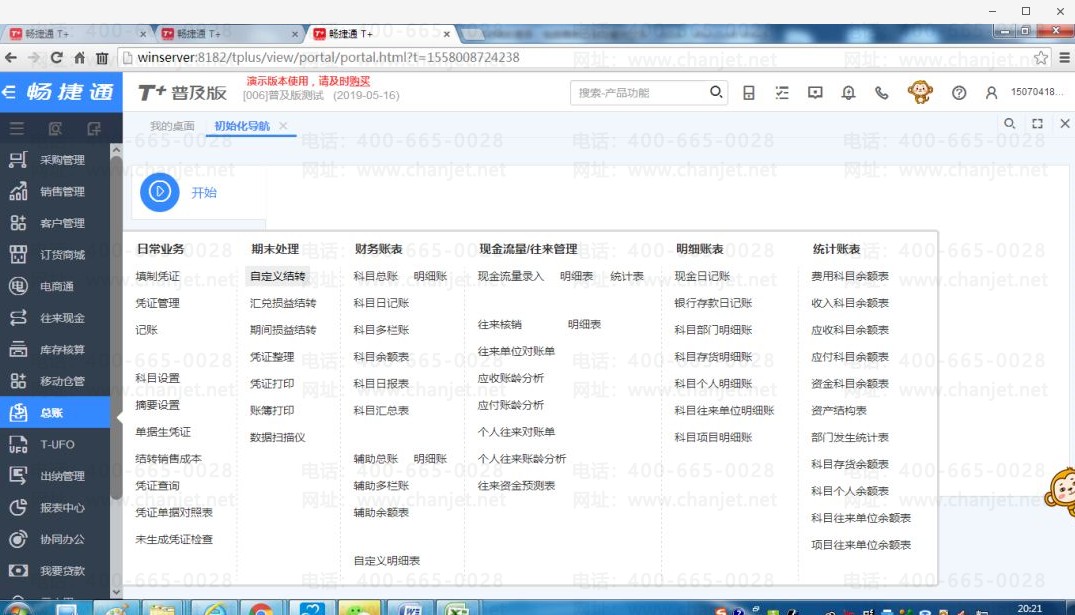The width and height of the screenshot is (1075, 615).
Task: Open the task checklist icon in top toolbar
Action: click(782, 93)
